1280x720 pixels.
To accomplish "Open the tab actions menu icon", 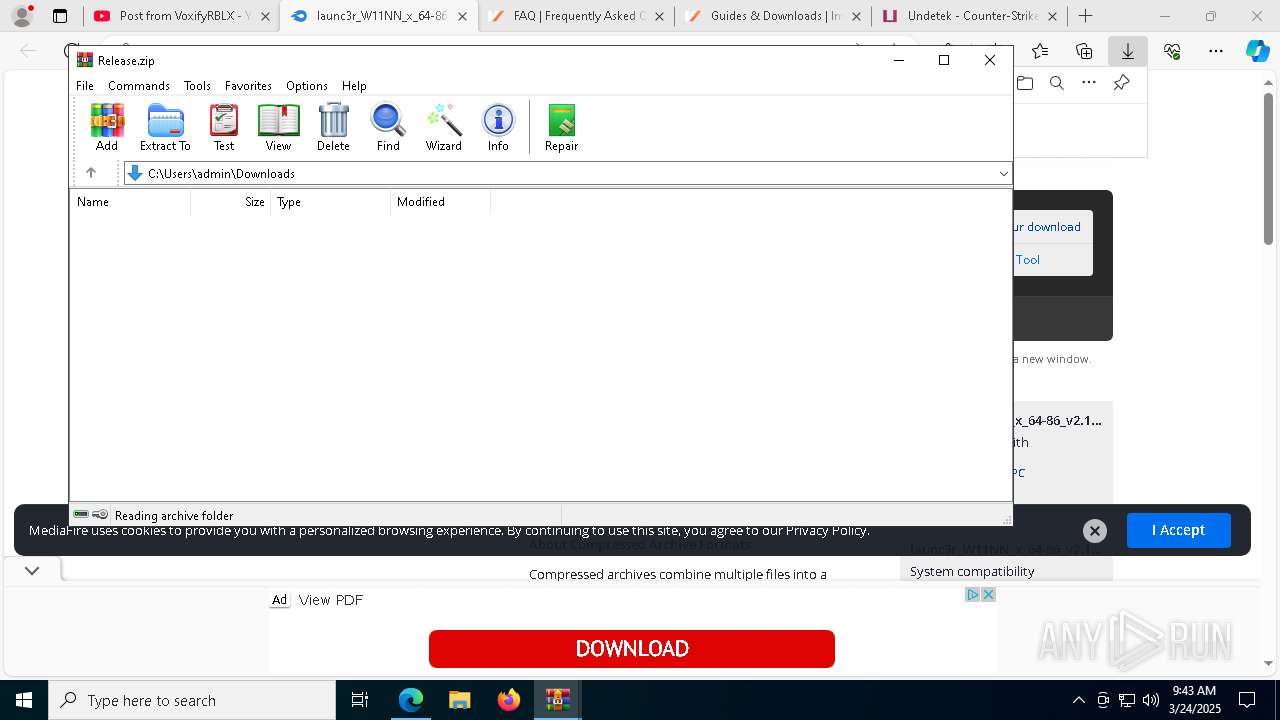I will tap(60, 16).
